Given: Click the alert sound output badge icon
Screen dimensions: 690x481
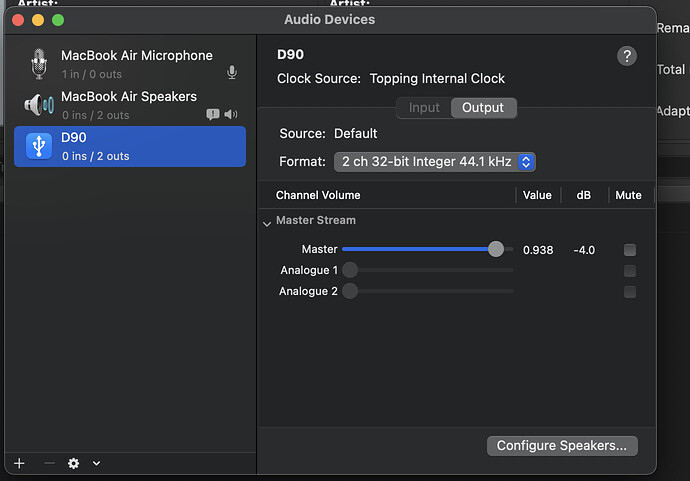Looking at the screenshot, I should [x=213, y=114].
